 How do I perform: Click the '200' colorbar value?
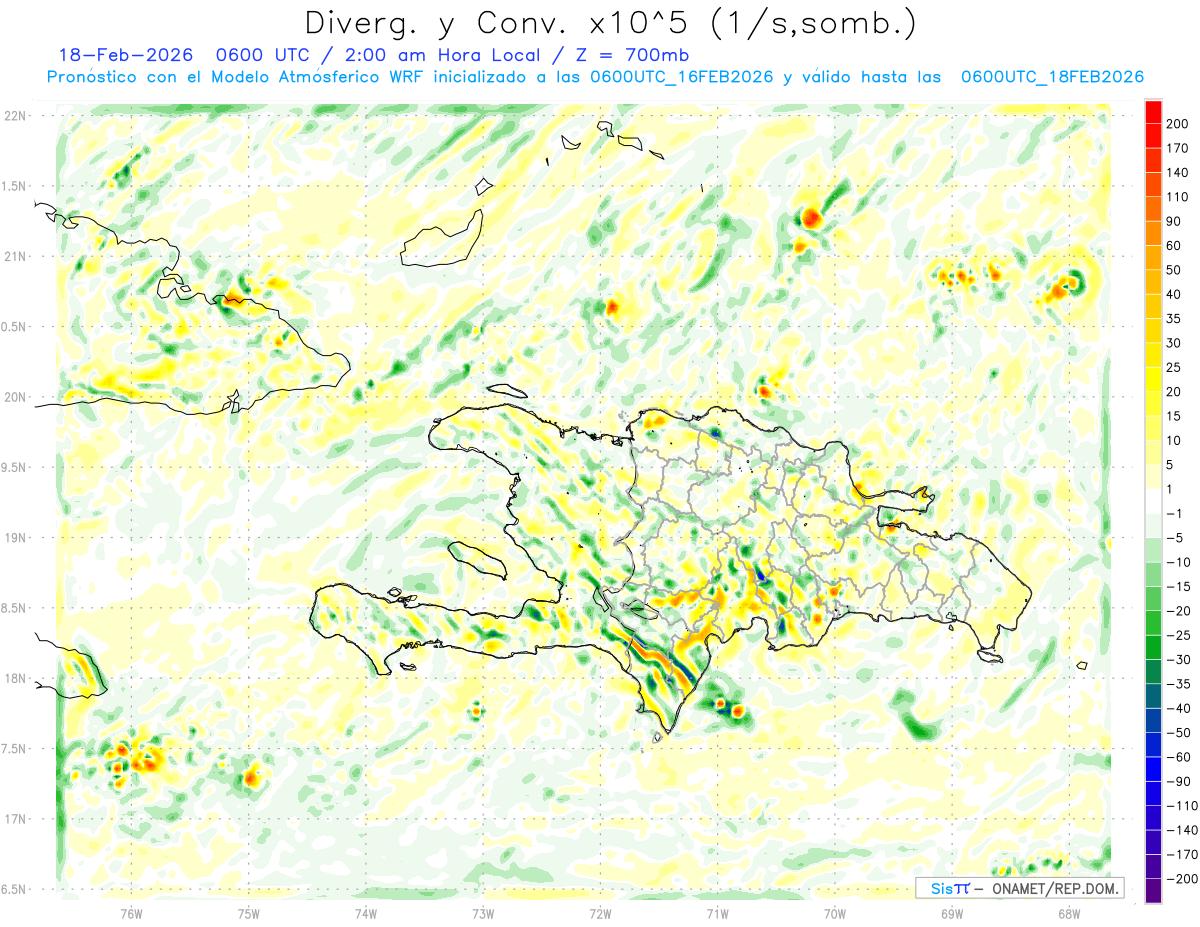[1178, 125]
